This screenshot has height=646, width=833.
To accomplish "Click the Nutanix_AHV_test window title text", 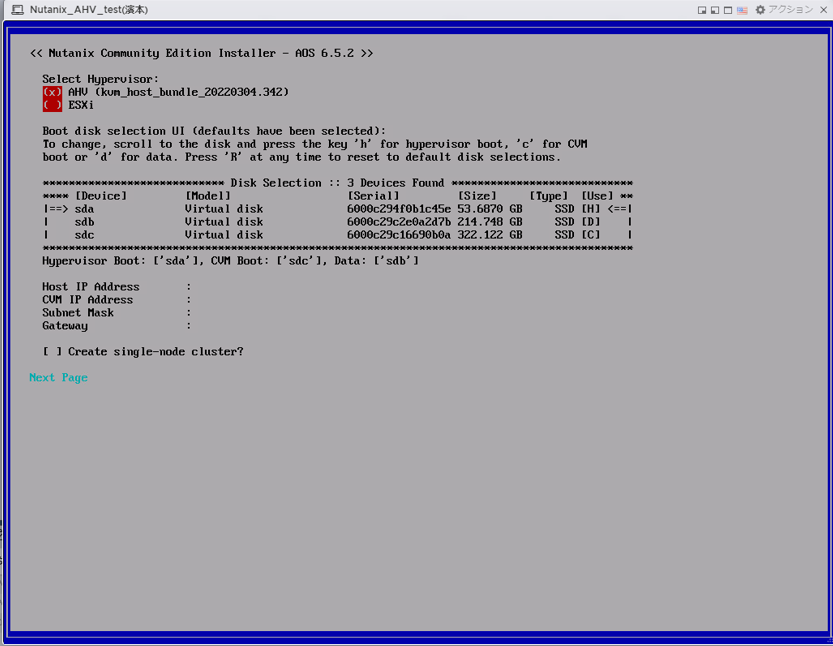I will point(89,10).
